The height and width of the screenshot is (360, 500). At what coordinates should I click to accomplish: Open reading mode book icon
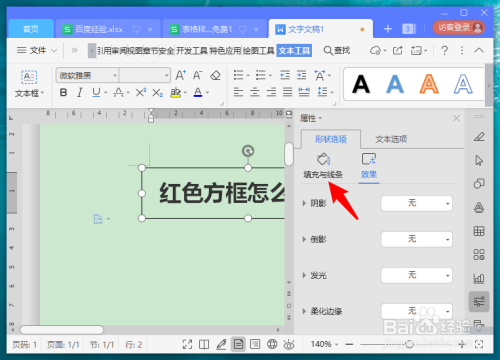click(x=204, y=344)
